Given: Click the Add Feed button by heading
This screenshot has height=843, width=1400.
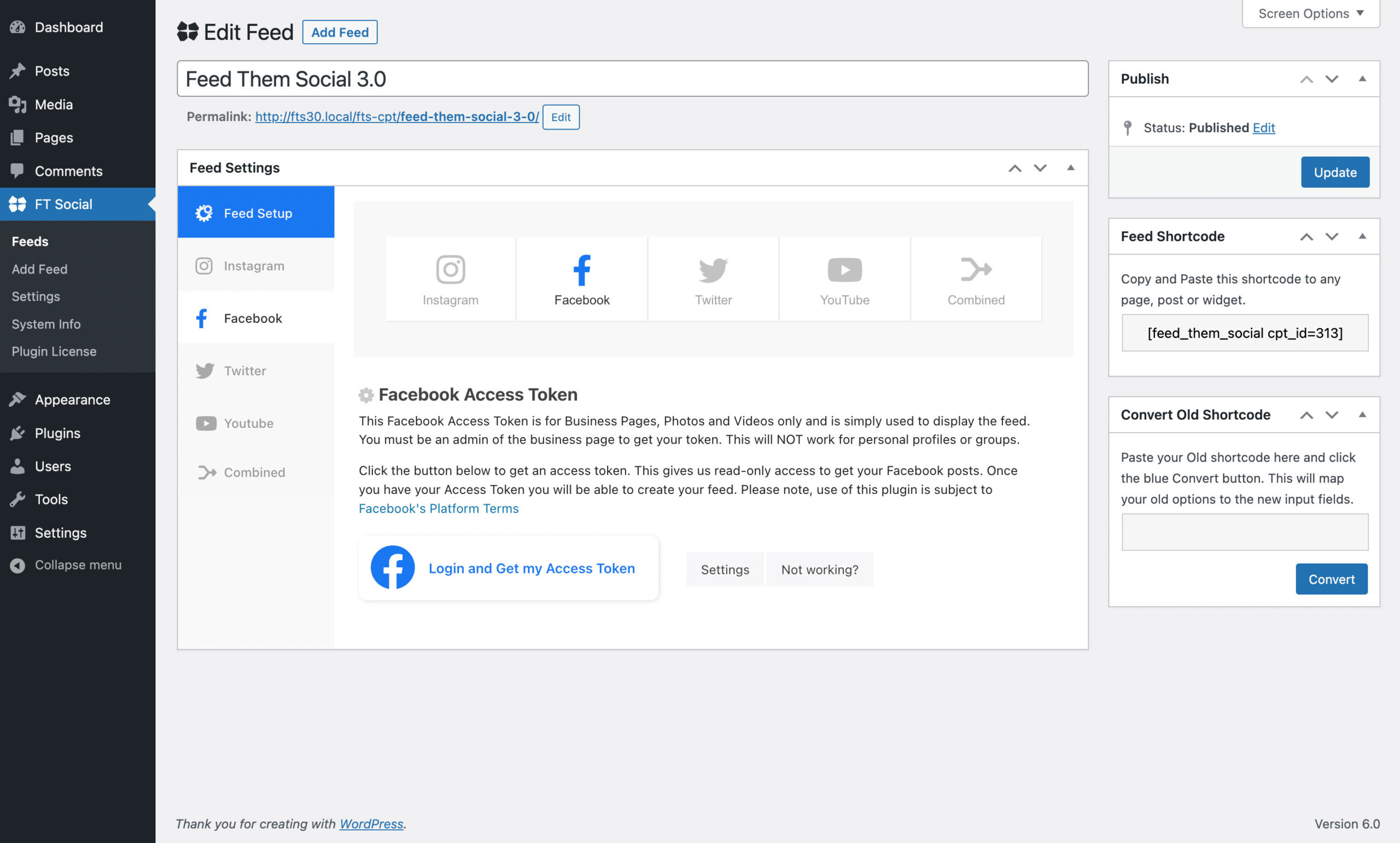Looking at the screenshot, I should pyautogui.click(x=340, y=32).
